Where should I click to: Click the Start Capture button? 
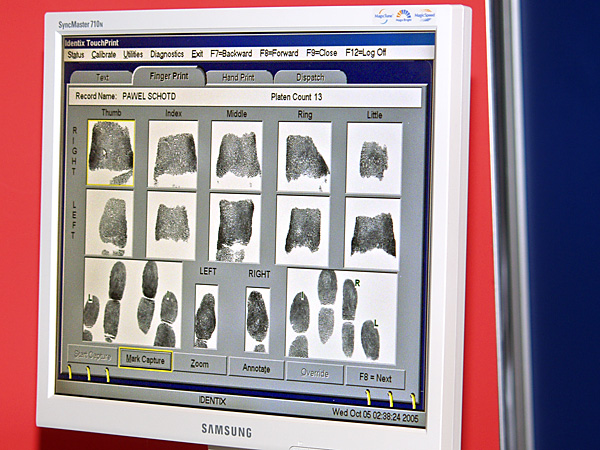coord(92,356)
